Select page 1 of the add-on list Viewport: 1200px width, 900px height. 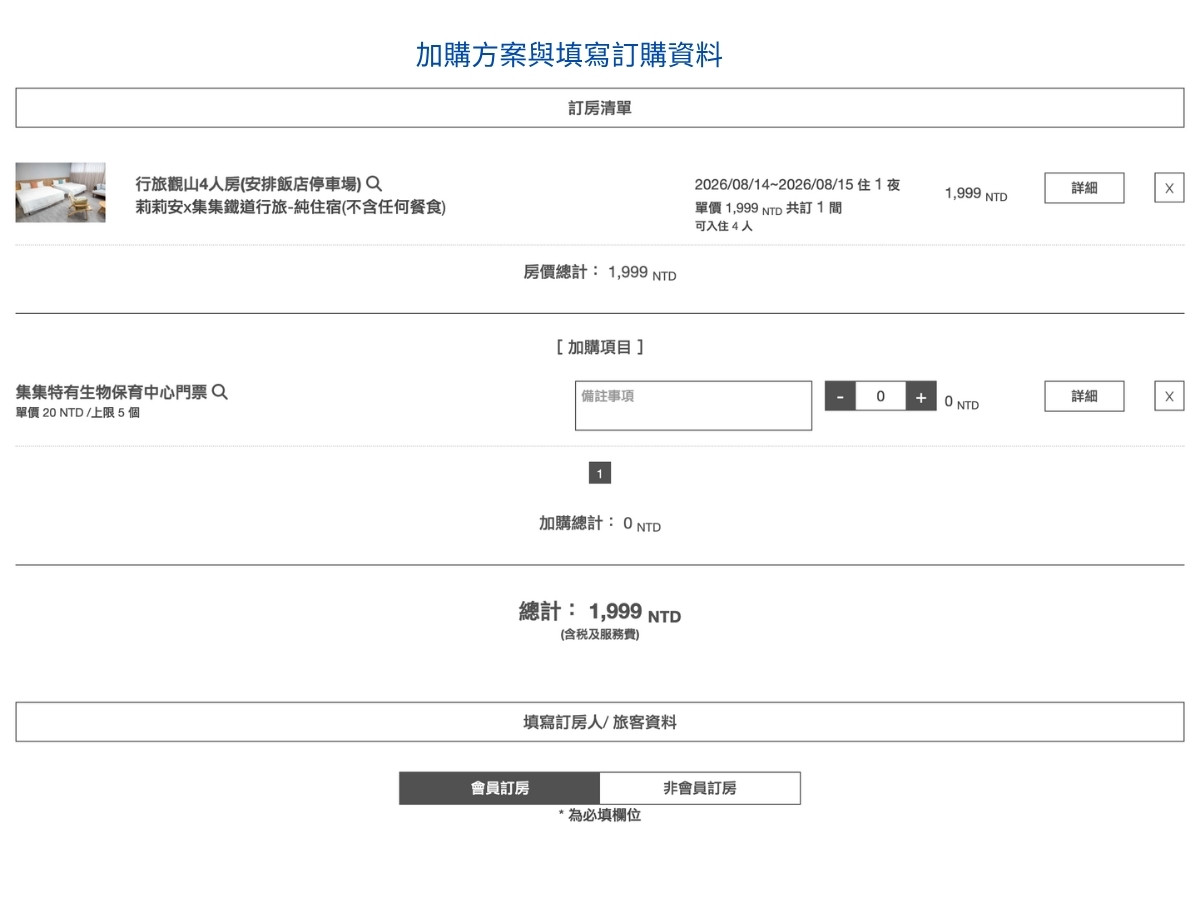click(x=599, y=472)
